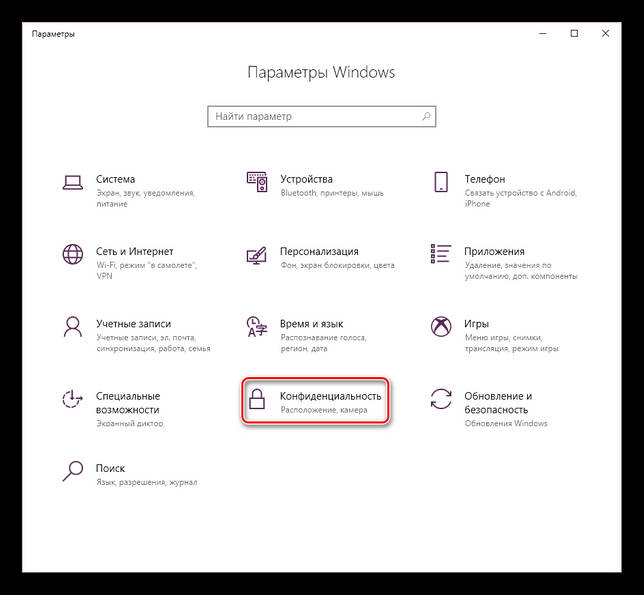Click the Экранный диктор description
Image resolution: width=644 pixels, height=595 pixels.
[x=130, y=423]
